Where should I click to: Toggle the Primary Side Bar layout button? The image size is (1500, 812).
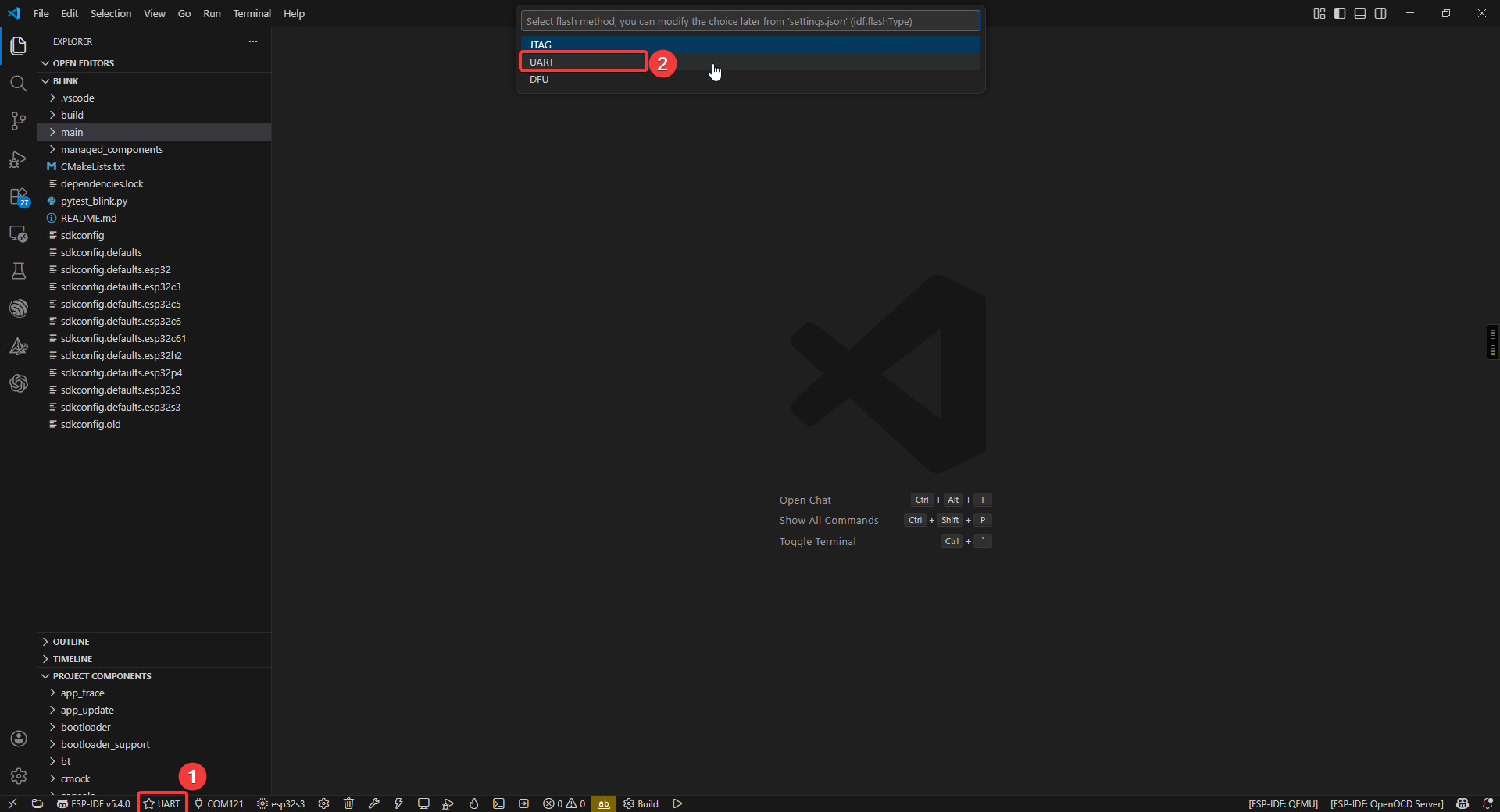click(1340, 13)
